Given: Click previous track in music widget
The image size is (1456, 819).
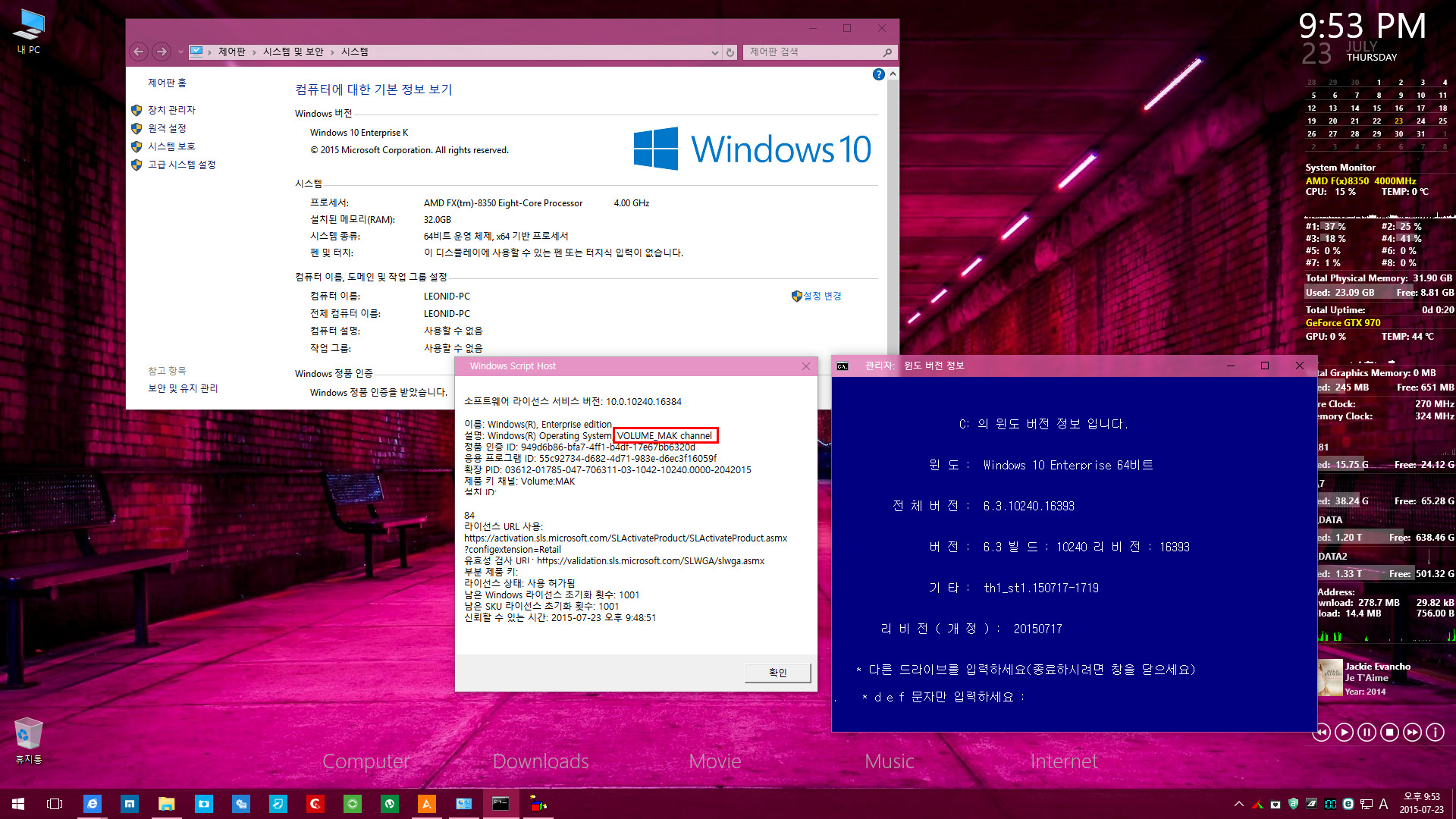Looking at the screenshot, I should (1321, 732).
